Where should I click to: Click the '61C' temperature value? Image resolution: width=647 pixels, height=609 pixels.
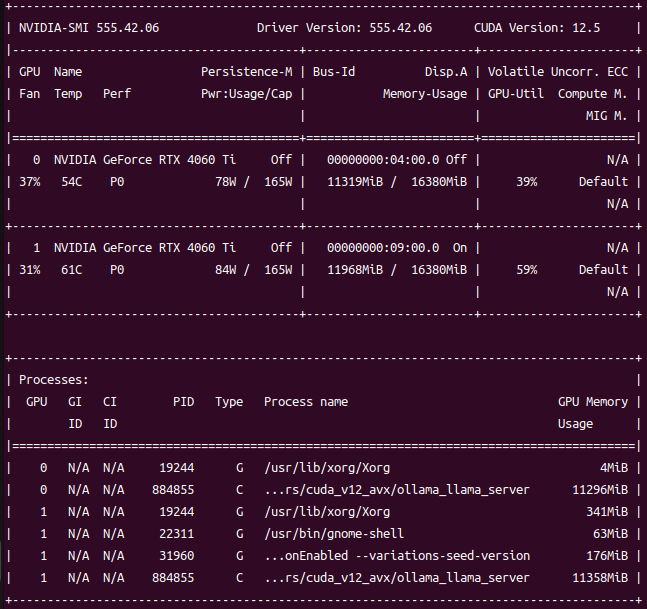coord(71,270)
